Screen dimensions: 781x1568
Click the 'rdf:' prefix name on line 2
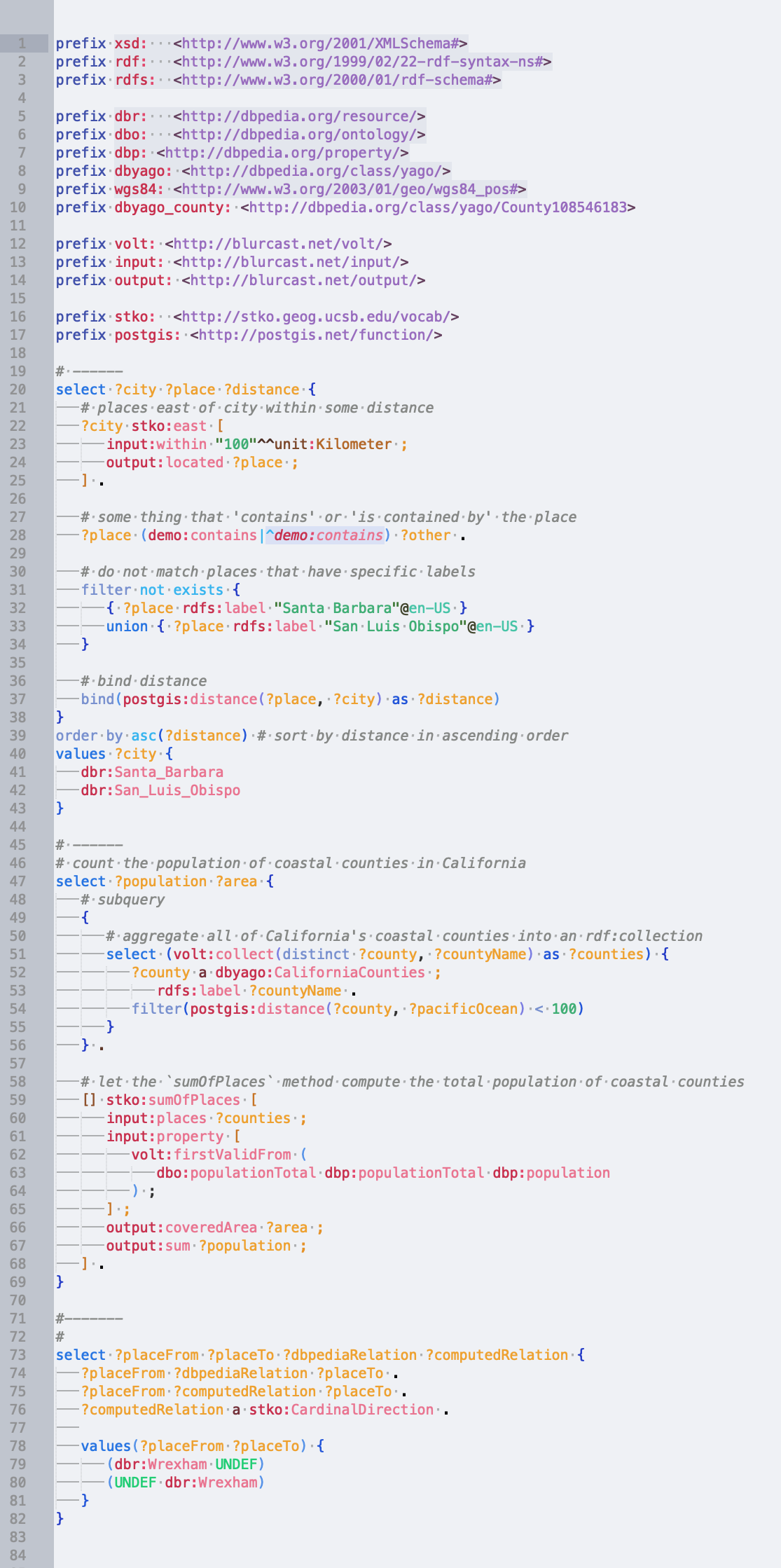click(131, 62)
